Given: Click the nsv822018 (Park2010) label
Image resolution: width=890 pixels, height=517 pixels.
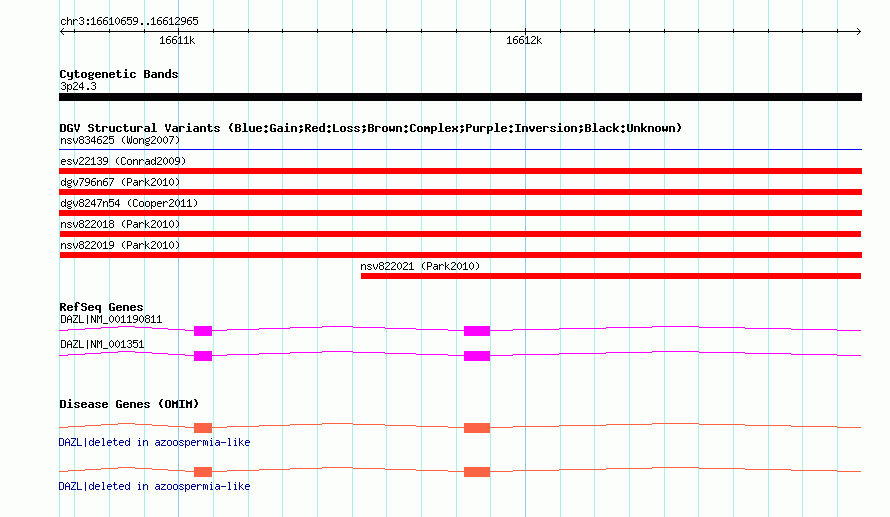Looking at the screenshot, I should point(120,224).
